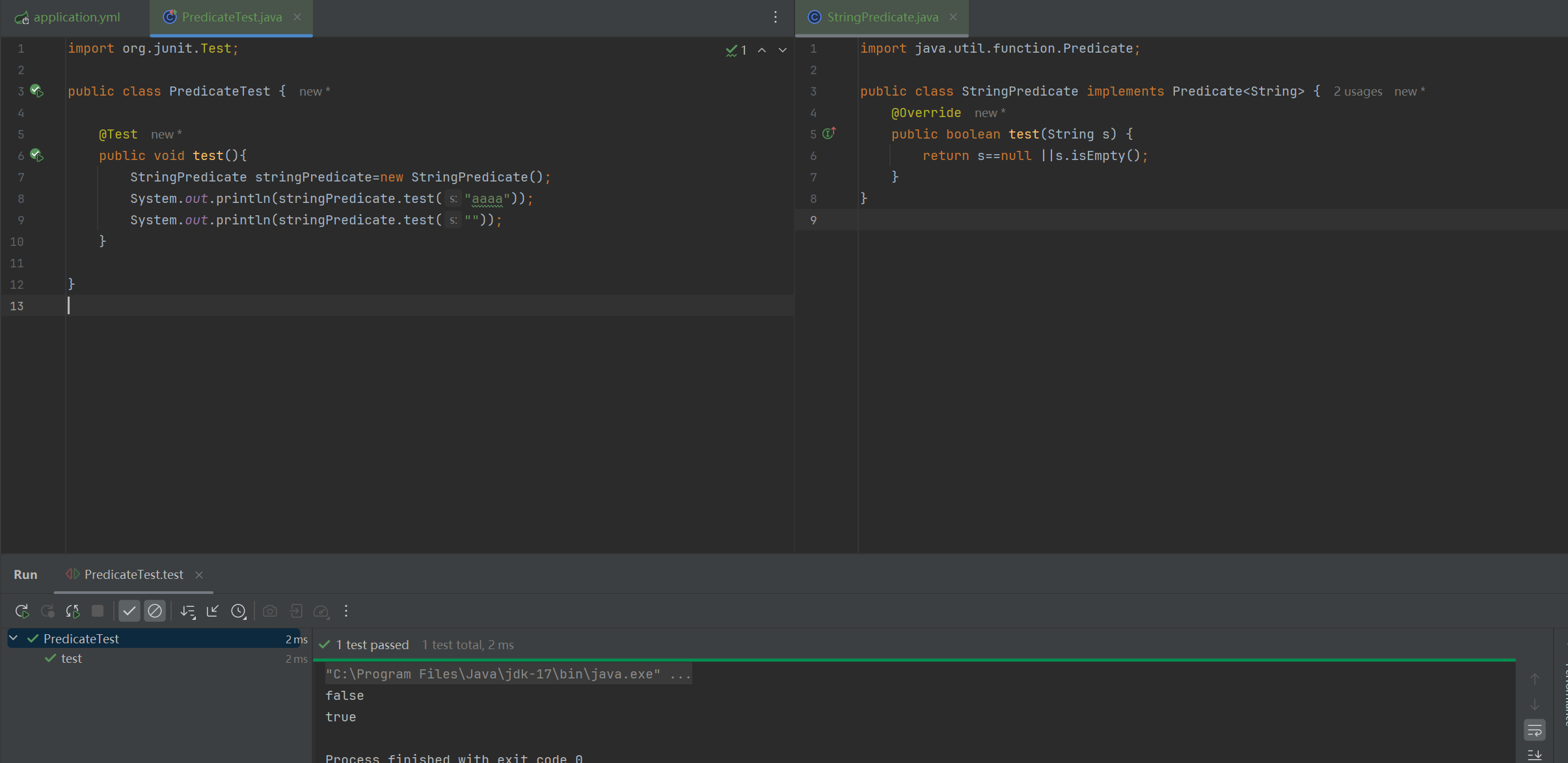Close the StringPredicate.java tab

[x=953, y=17]
